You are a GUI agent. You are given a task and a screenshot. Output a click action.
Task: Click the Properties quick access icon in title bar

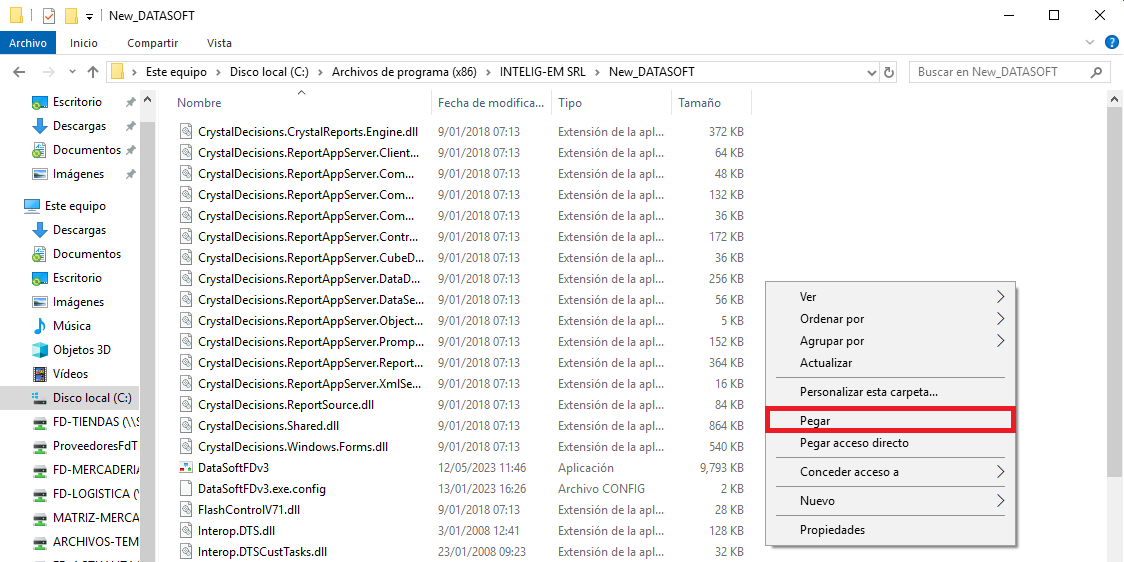[x=49, y=16]
